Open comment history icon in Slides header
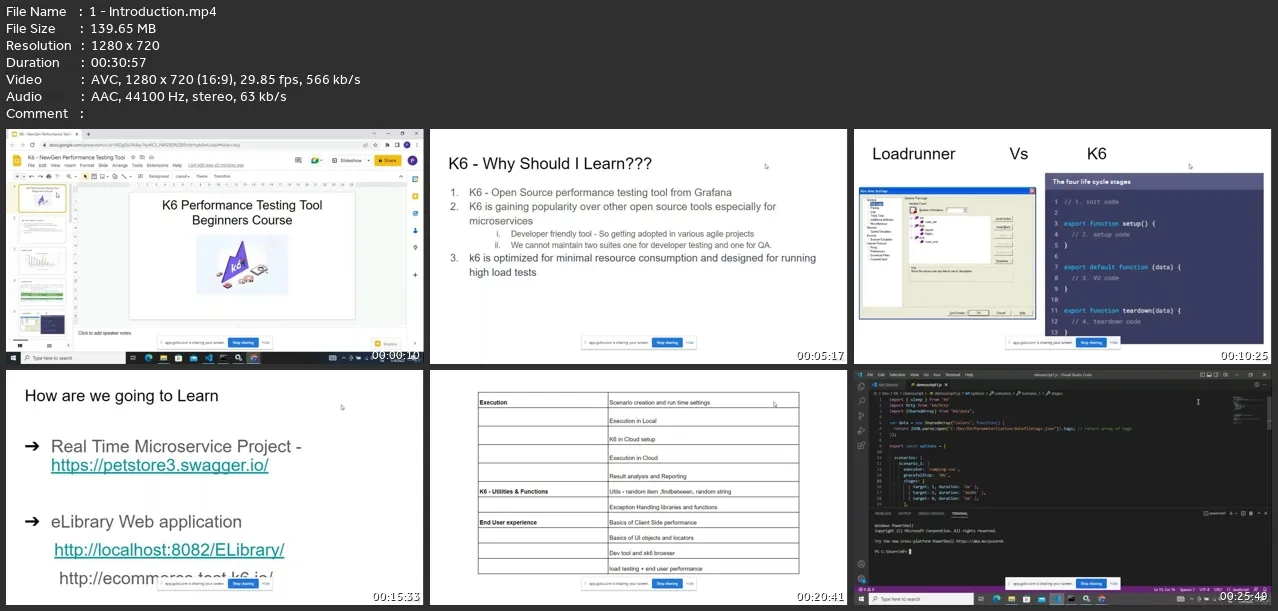This screenshot has height=611, width=1278. pos(298,160)
